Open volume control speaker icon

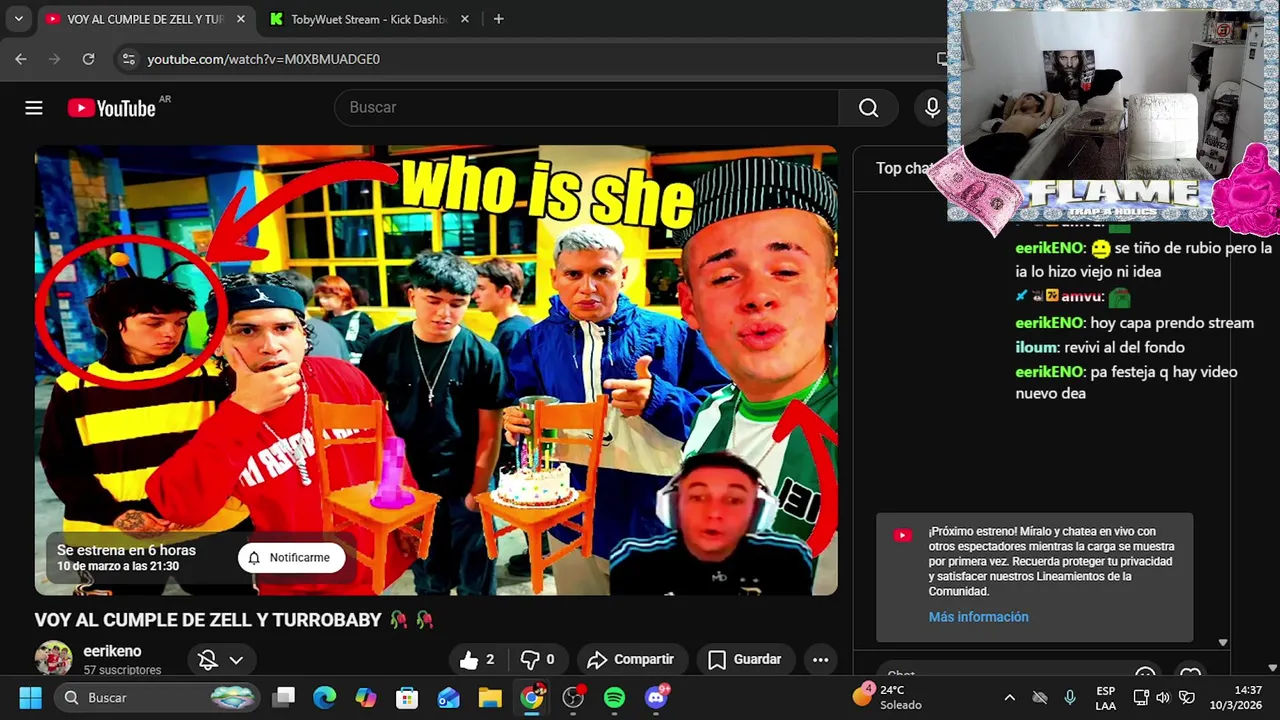pos(1163,697)
